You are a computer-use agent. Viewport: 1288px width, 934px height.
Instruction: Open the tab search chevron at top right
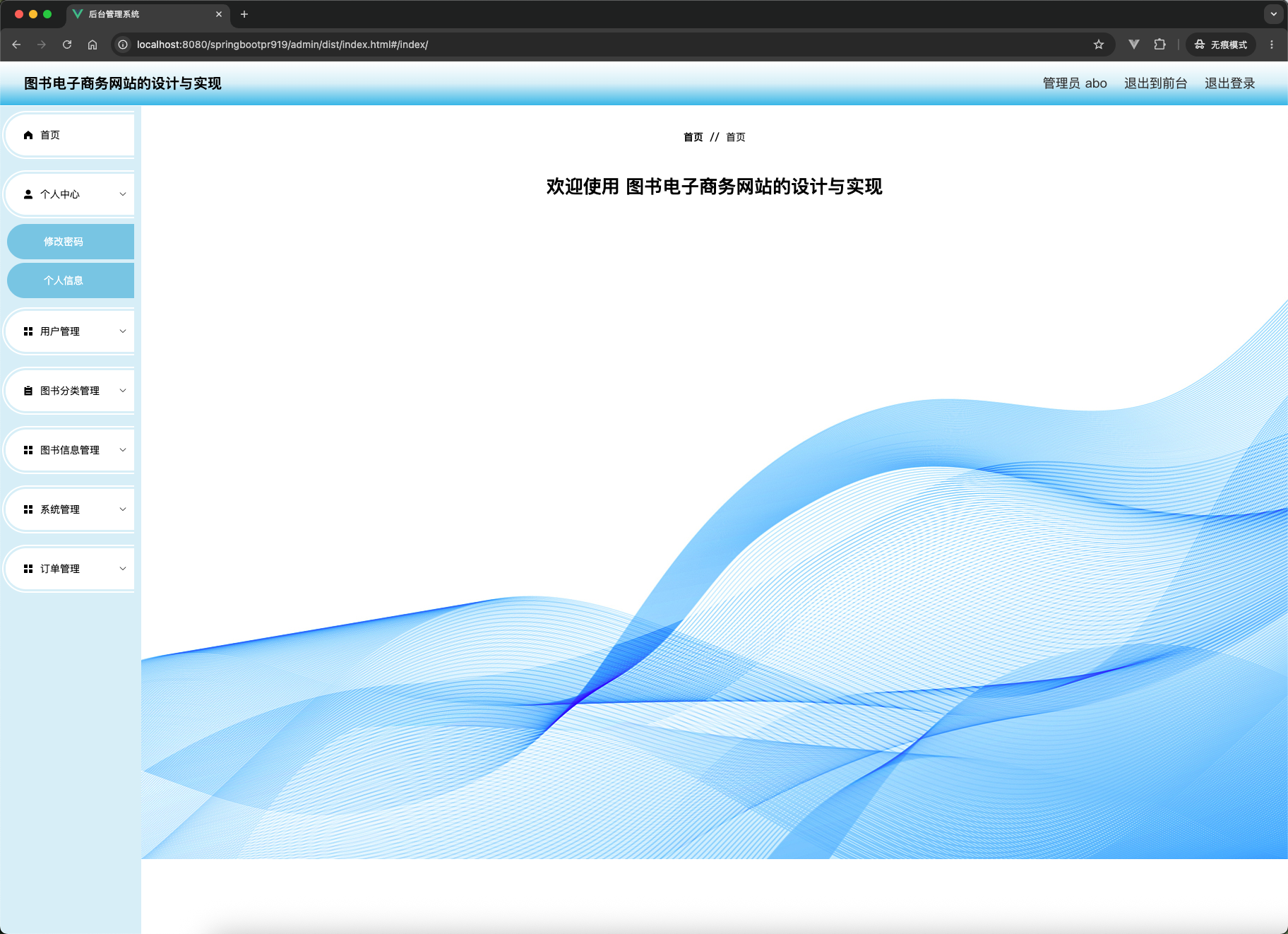pos(1274,14)
